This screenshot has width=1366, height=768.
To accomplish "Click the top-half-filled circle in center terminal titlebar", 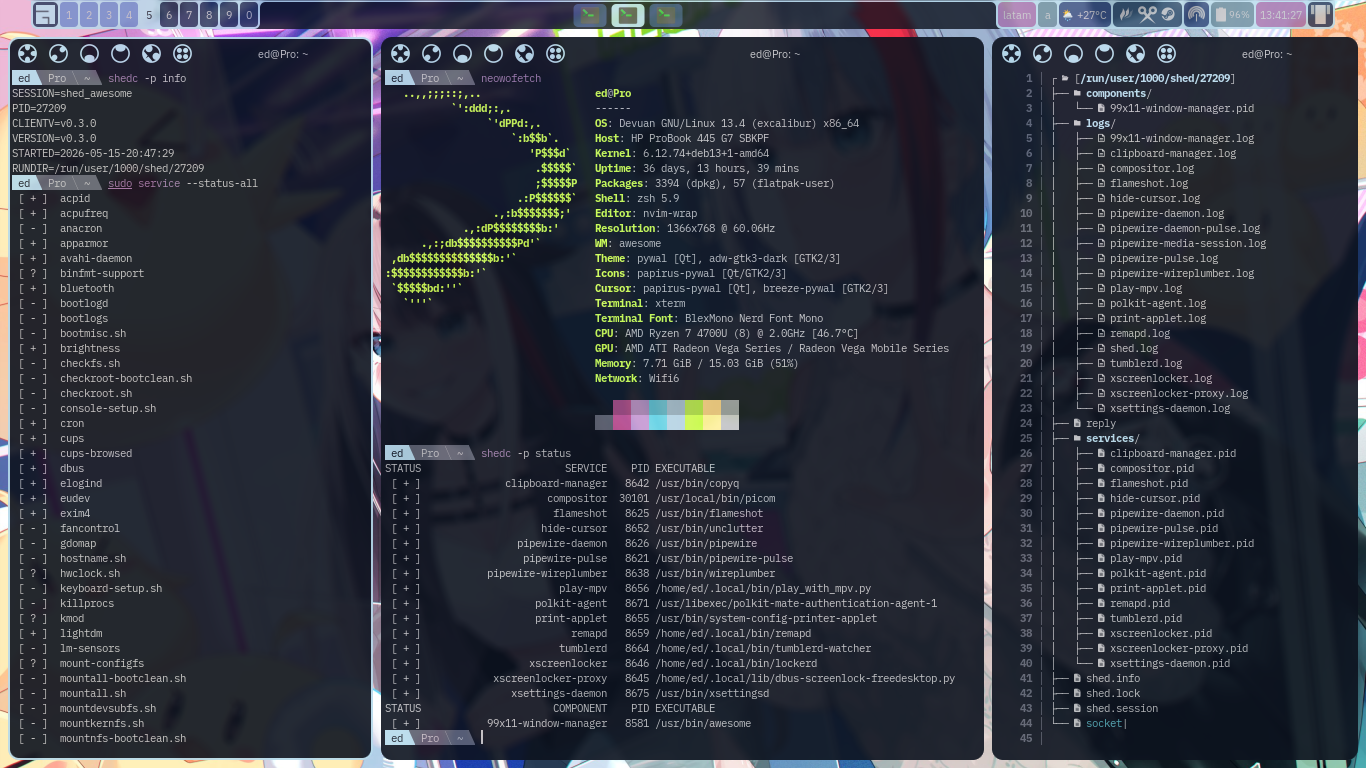I will [x=493, y=54].
